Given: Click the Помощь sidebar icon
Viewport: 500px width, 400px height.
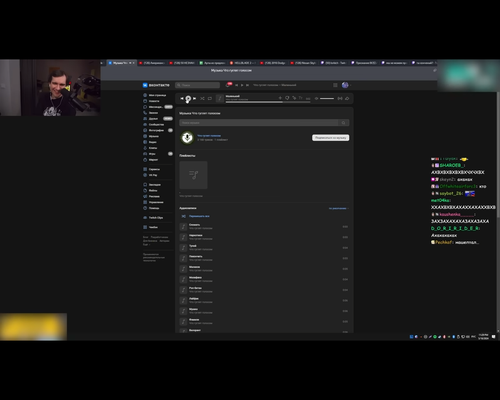Looking at the screenshot, I should (x=145, y=208).
